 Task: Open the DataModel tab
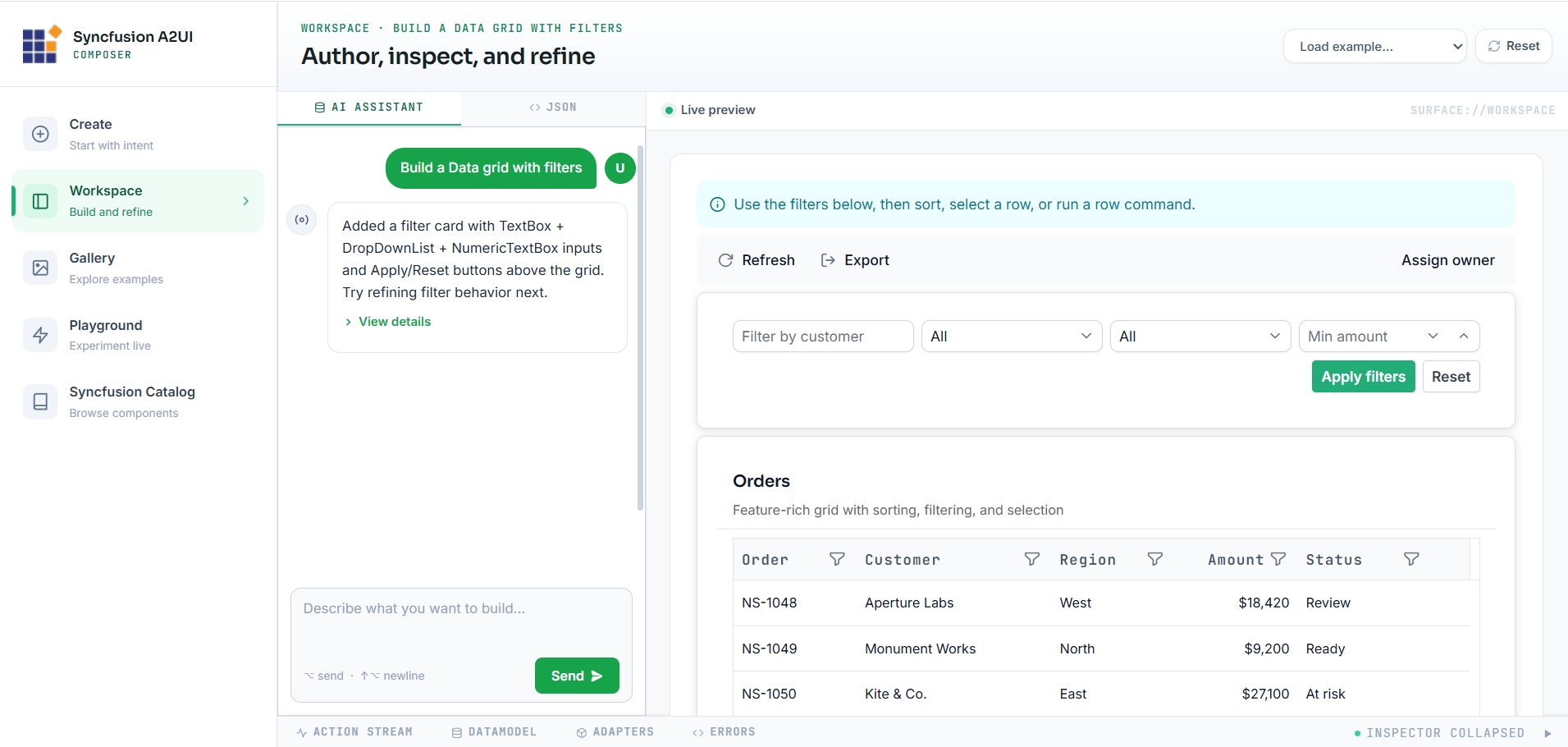(494, 732)
